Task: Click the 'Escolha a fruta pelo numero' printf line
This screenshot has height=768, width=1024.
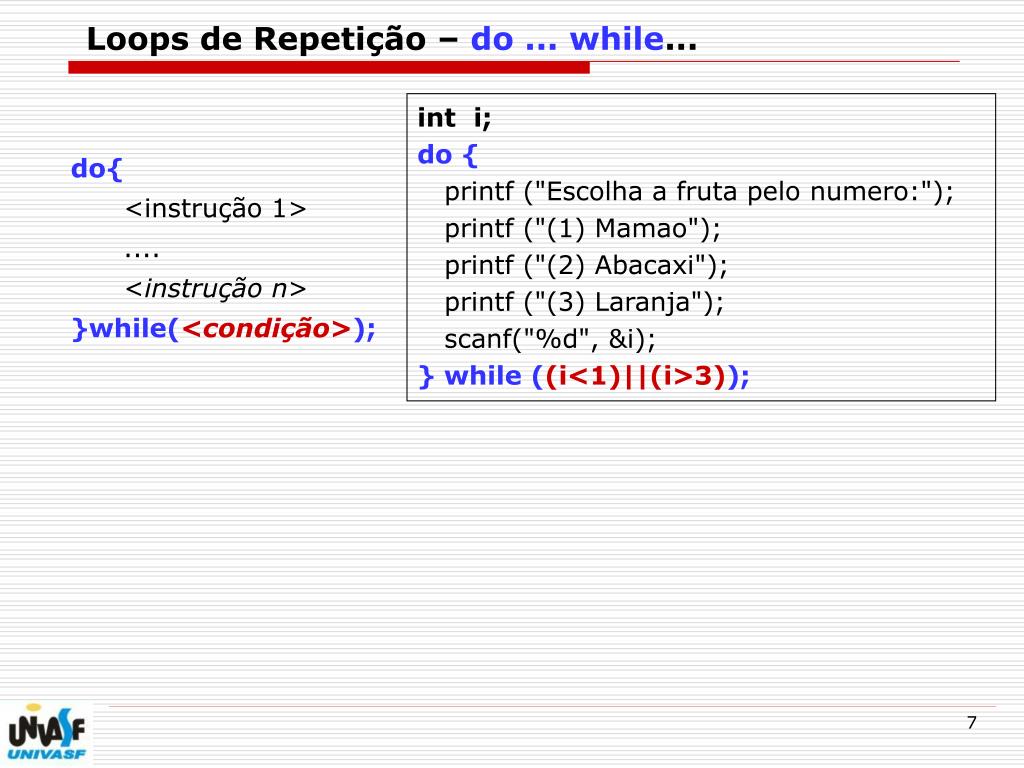Action: pos(699,192)
